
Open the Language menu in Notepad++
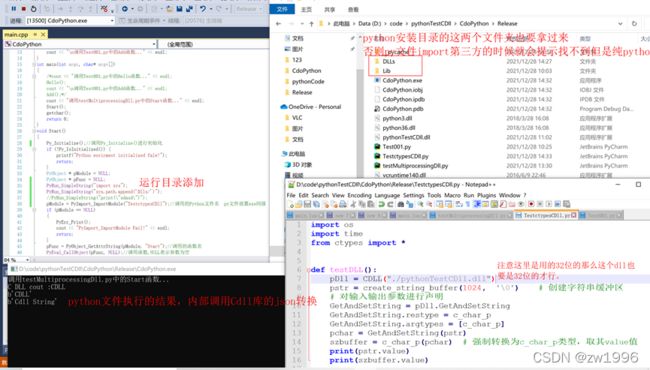point(387,195)
